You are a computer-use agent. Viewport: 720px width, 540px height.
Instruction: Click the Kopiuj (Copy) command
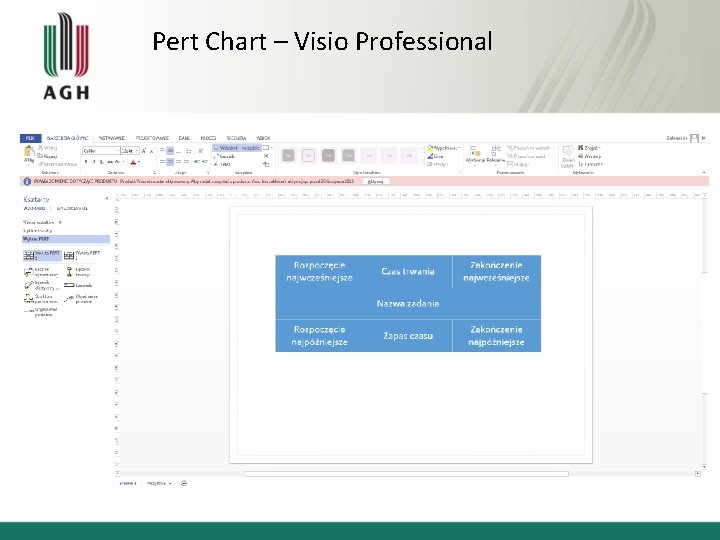pos(47,156)
